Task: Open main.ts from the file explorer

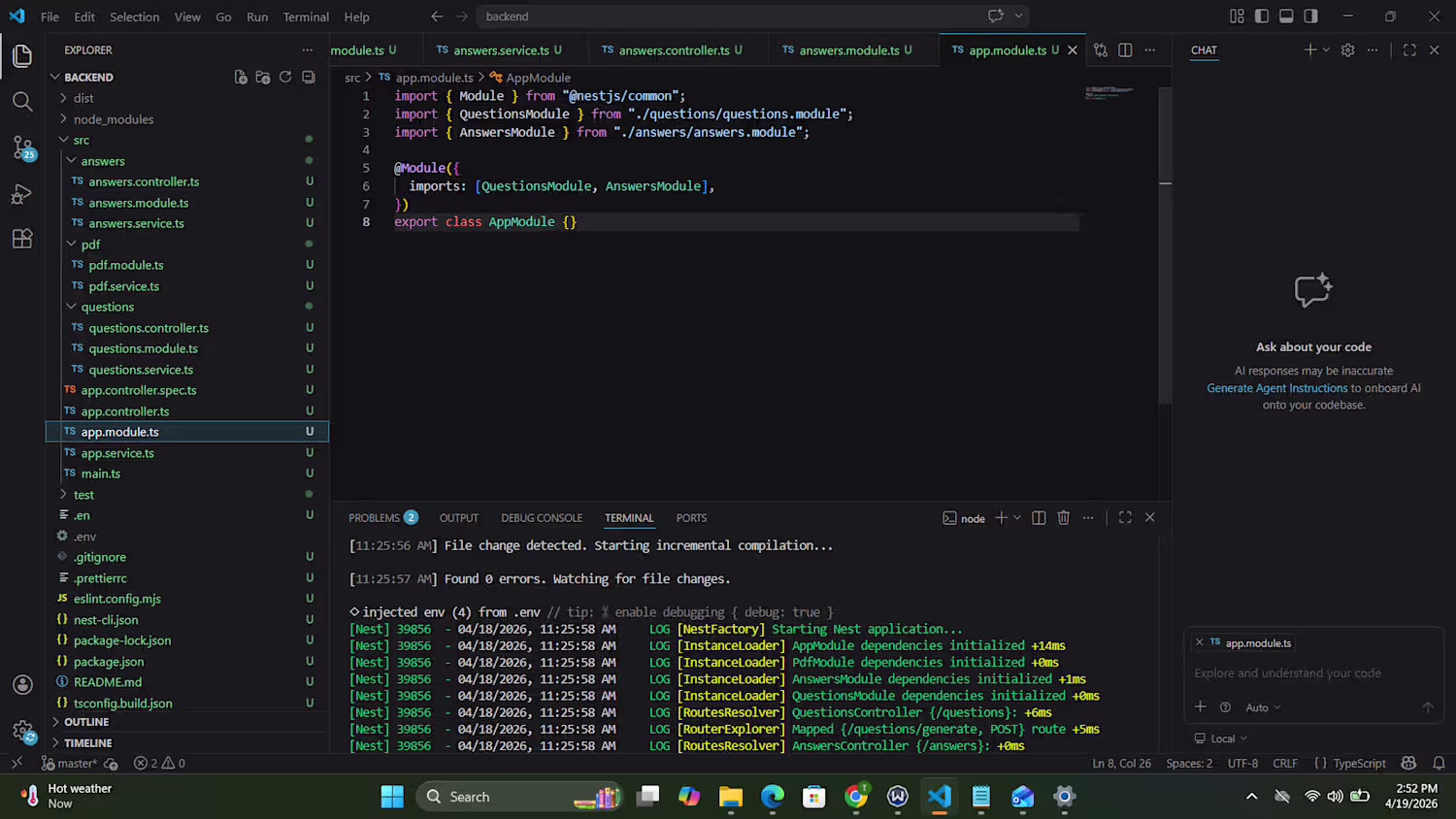Action: pyautogui.click(x=101, y=474)
